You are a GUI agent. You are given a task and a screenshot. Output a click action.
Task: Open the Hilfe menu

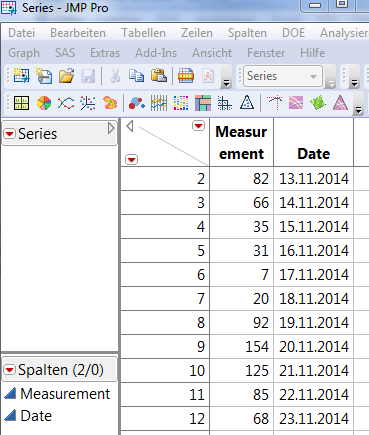(313, 53)
